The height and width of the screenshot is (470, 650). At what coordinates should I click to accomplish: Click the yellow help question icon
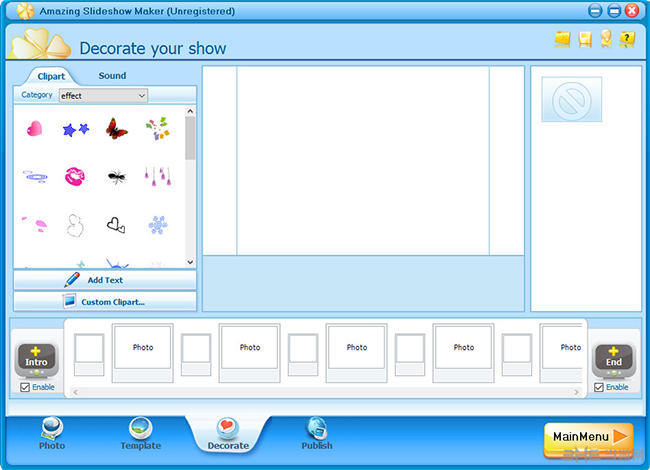point(627,39)
